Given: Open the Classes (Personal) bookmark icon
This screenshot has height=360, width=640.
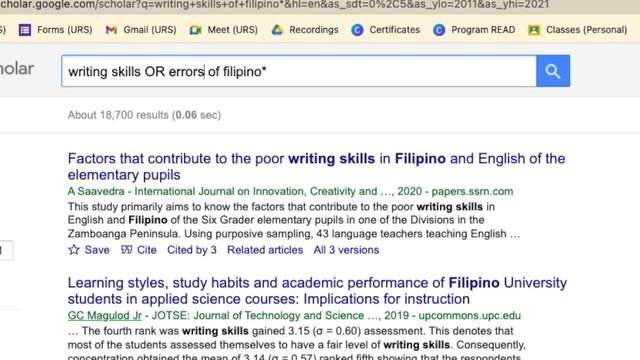Looking at the screenshot, I should pos(534,30).
